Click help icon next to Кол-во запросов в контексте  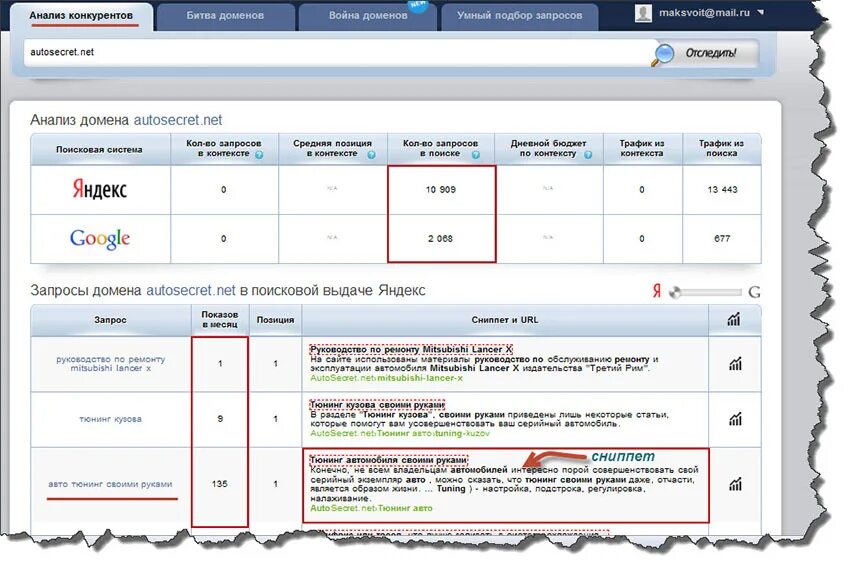coord(259,155)
